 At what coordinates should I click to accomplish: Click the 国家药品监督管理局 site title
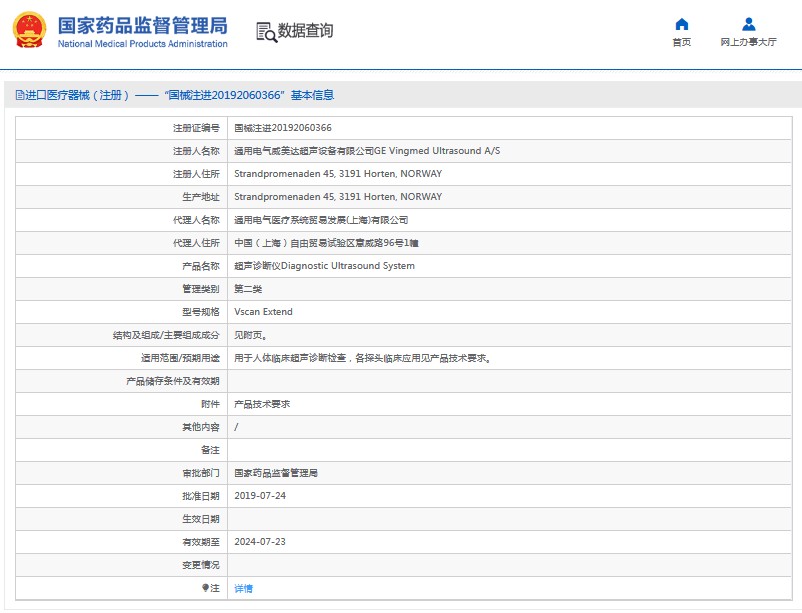coord(142,25)
